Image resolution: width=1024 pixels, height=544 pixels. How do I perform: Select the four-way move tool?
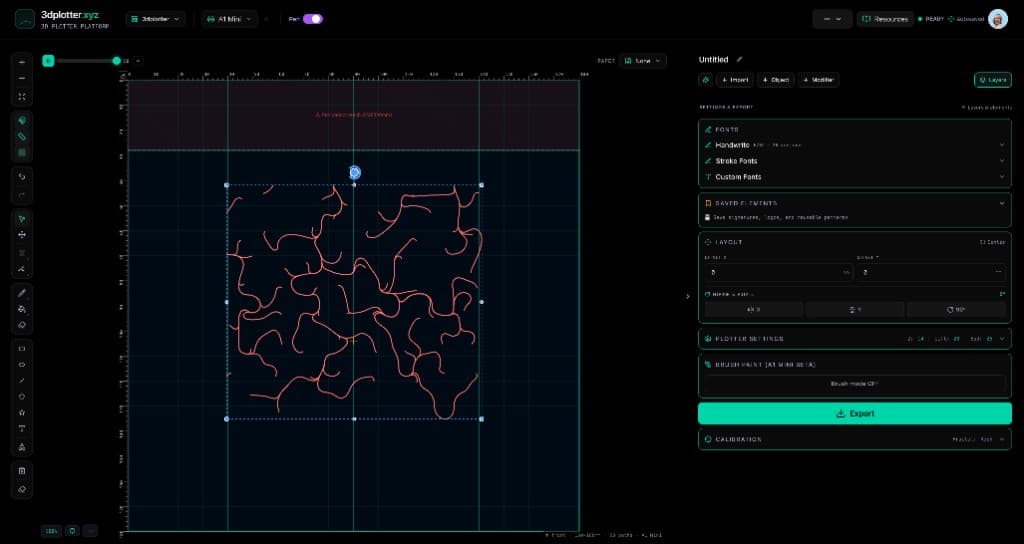click(x=22, y=234)
